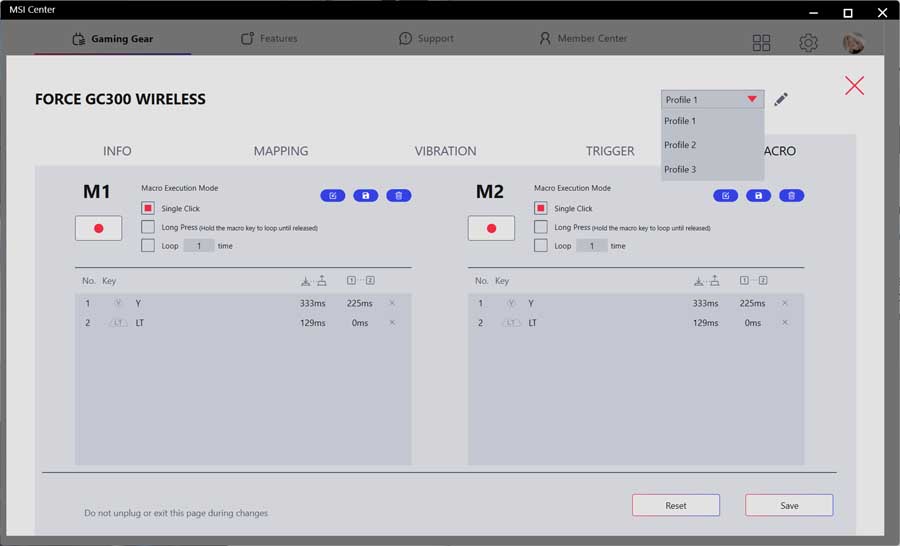Remove row 1 Y key from M1 list
Screen dimensions: 900x546
392,303
